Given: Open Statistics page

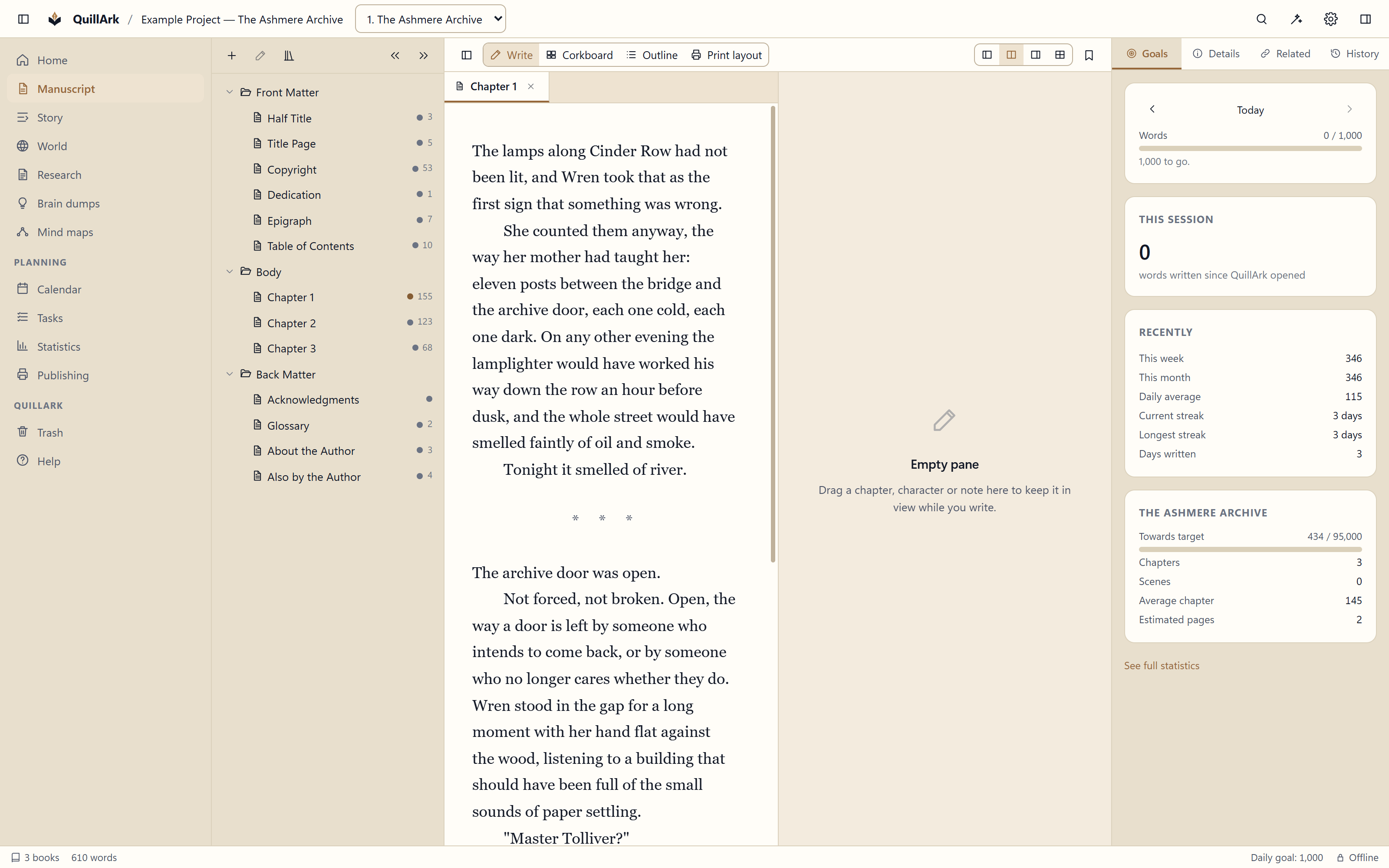Looking at the screenshot, I should [x=105, y=346].
